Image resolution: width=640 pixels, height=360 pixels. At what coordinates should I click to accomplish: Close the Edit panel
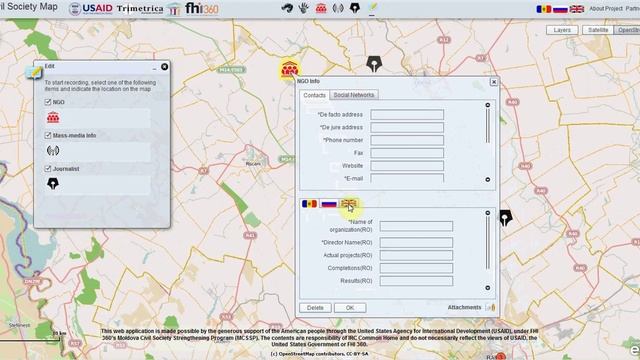pyautogui.click(x=164, y=67)
